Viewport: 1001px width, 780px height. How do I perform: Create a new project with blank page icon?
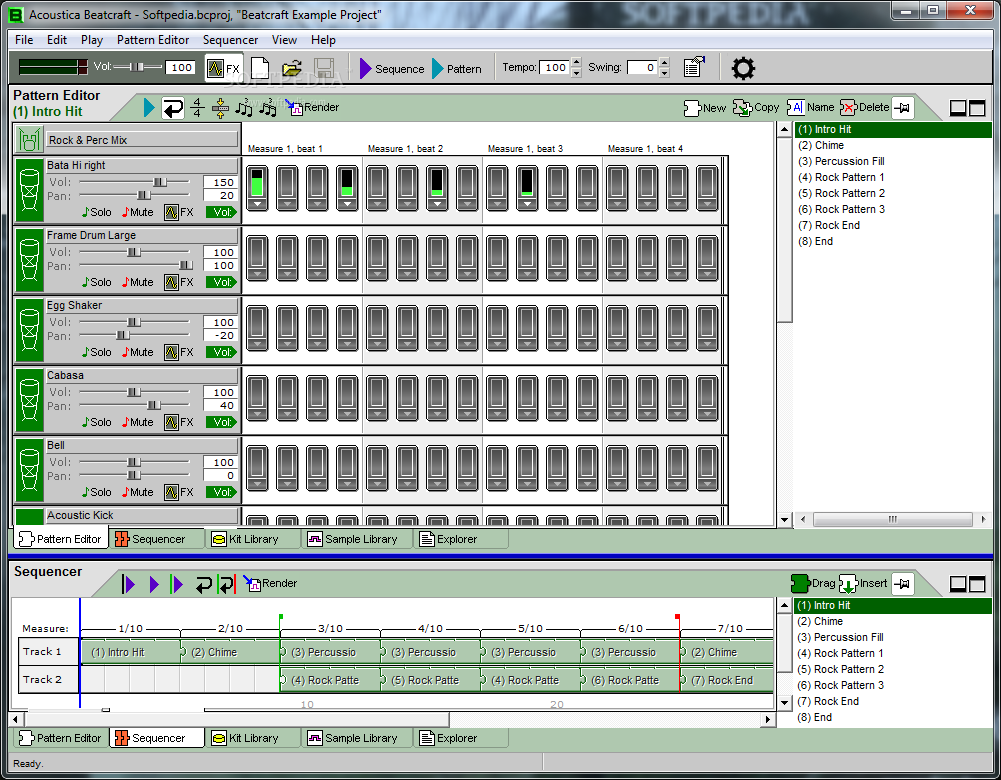pyautogui.click(x=260, y=68)
